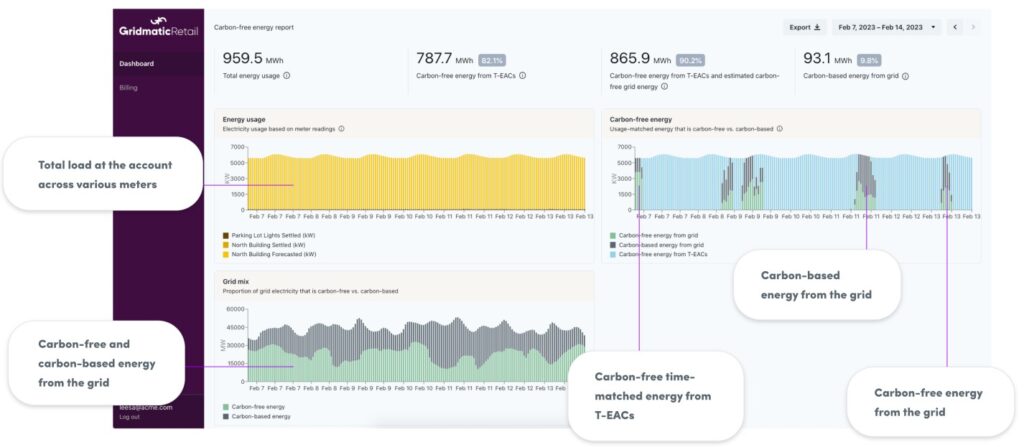Image resolution: width=1024 pixels, height=447 pixels.
Task: Click info icon beside Usage-matched energy subtitle
Action: pyautogui.click(x=779, y=129)
